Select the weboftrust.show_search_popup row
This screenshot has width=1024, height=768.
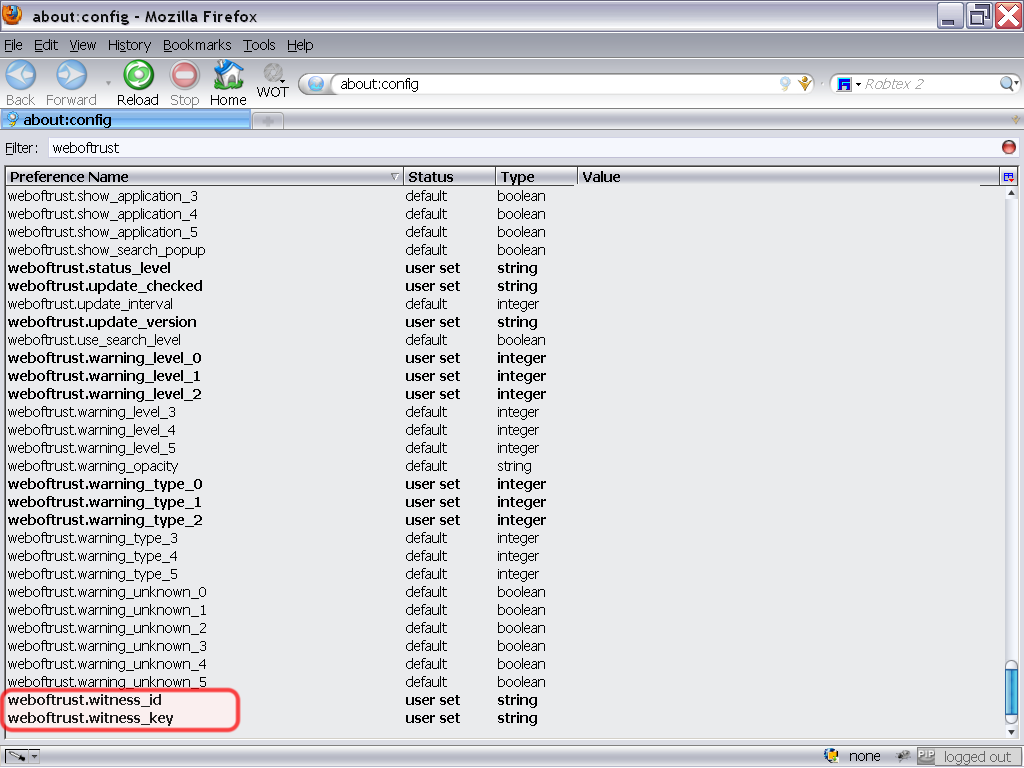coord(505,250)
